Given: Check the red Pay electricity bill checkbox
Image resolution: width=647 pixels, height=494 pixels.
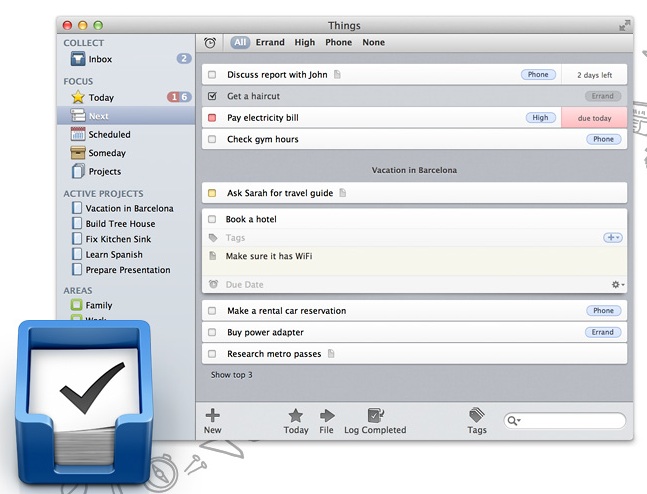Looking at the screenshot, I should (212, 118).
